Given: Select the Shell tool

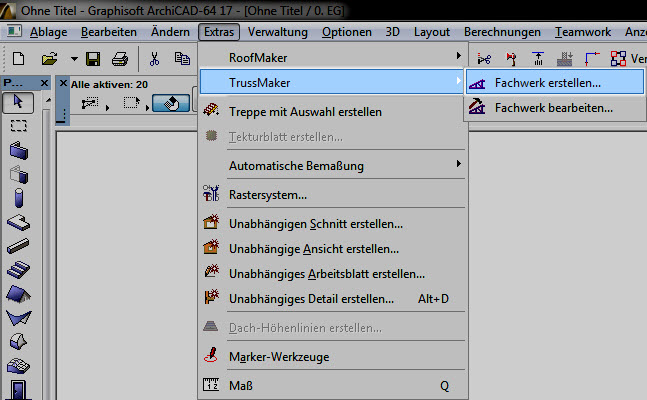Looking at the screenshot, I should point(19,318).
